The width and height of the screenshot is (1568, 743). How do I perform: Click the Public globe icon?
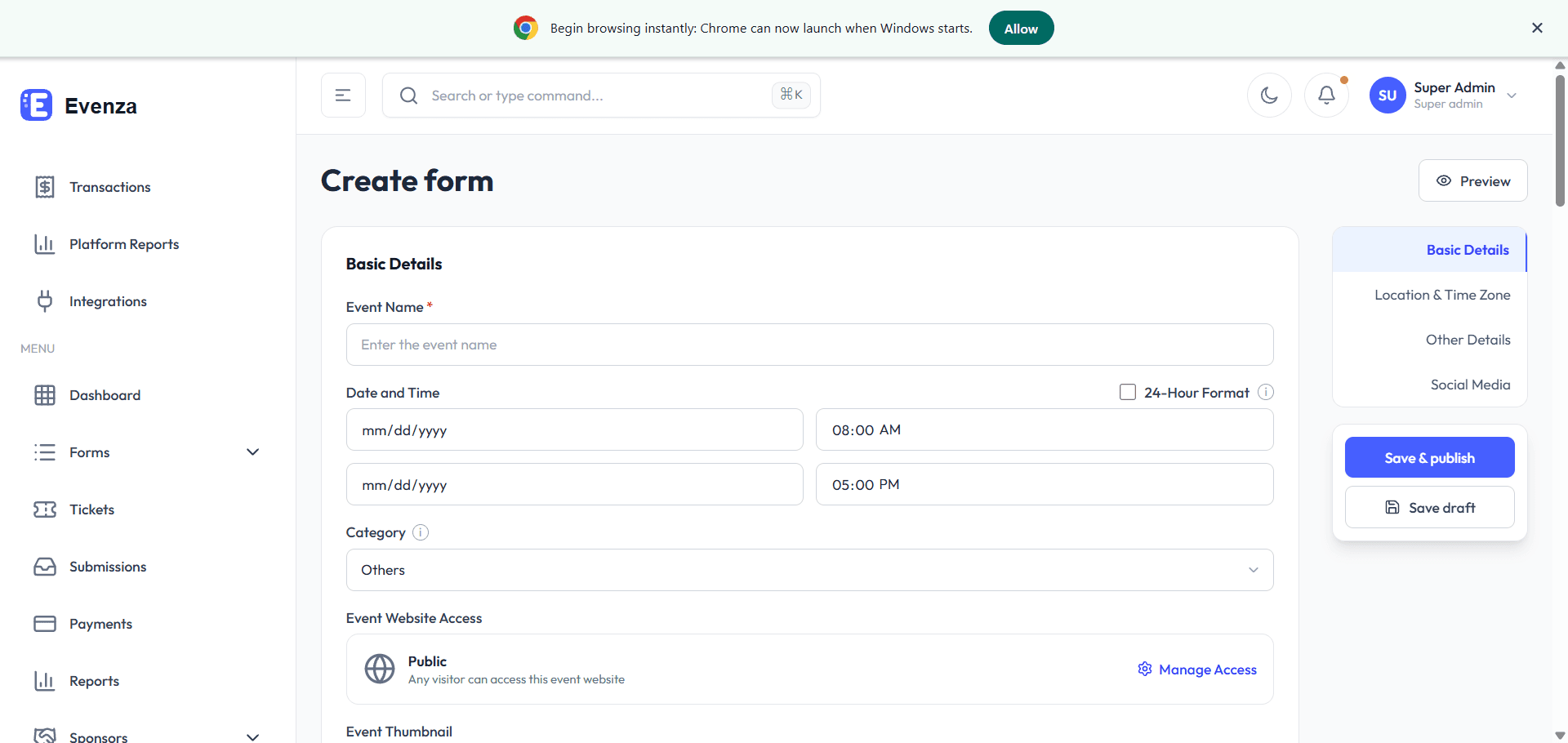[380, 669]
